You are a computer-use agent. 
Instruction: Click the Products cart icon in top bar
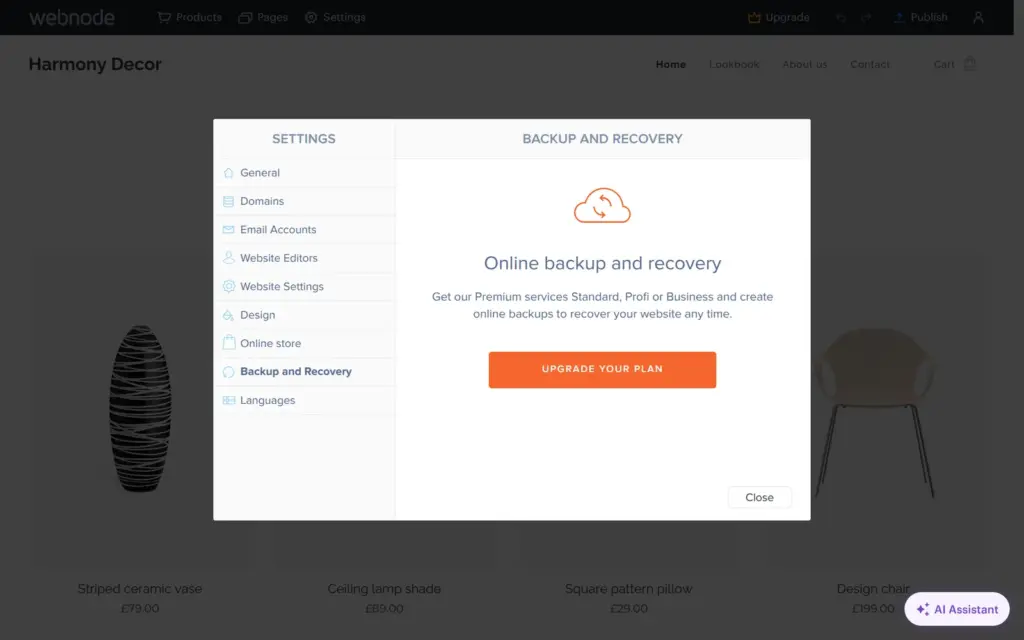tap(164, 18)
